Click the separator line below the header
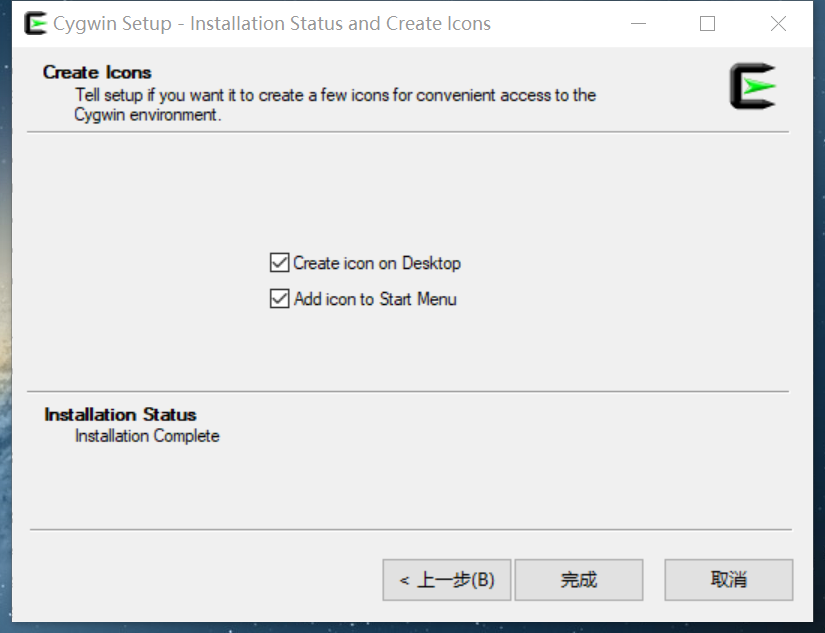 408,132
